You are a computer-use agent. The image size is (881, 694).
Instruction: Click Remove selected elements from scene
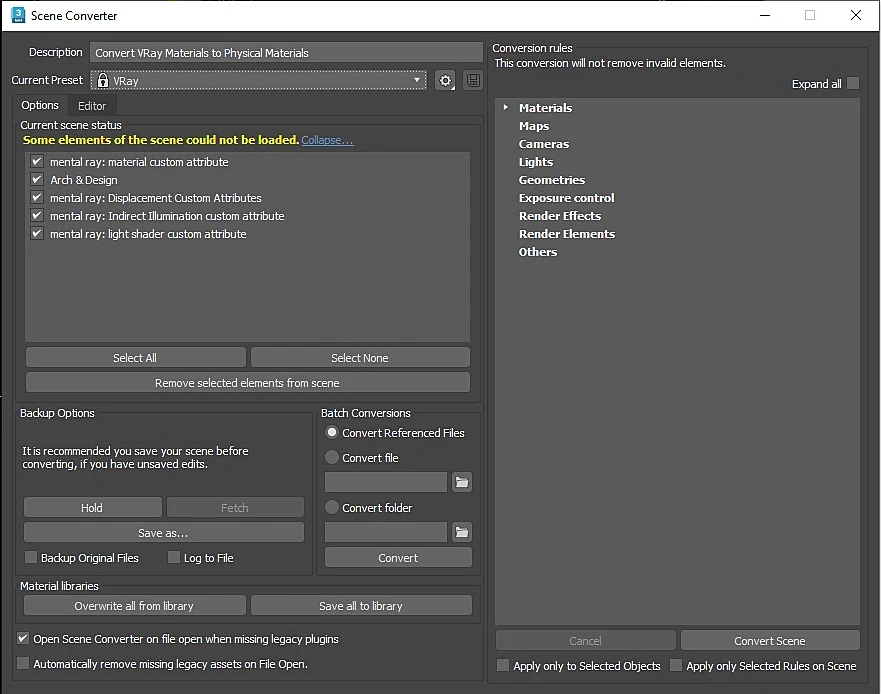click(248, 383)
